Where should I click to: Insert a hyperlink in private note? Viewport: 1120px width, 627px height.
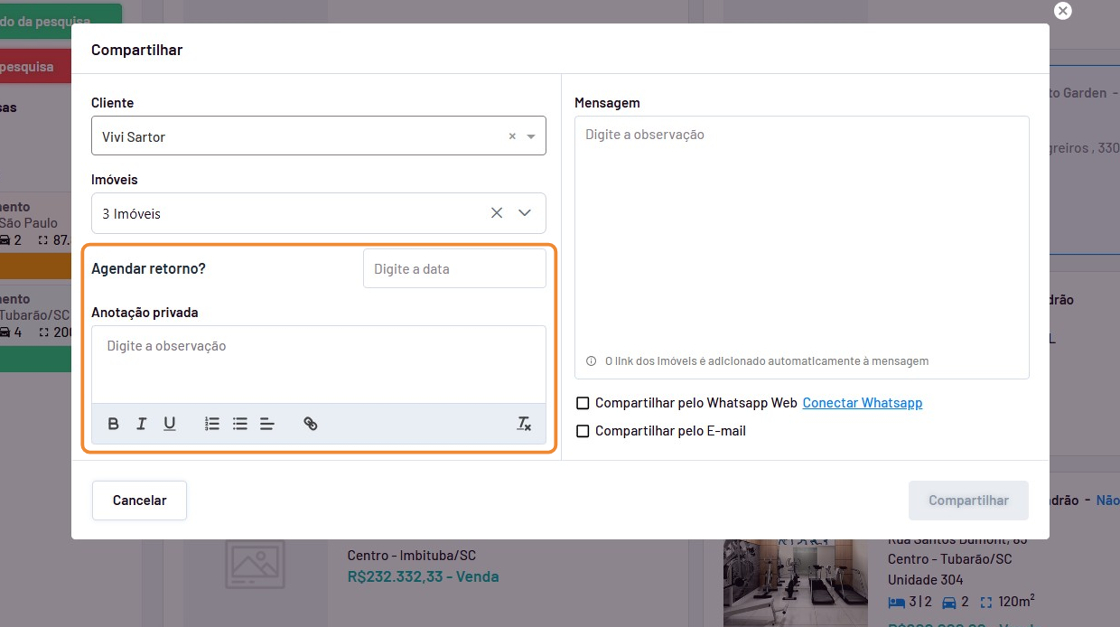pos(310,424)
